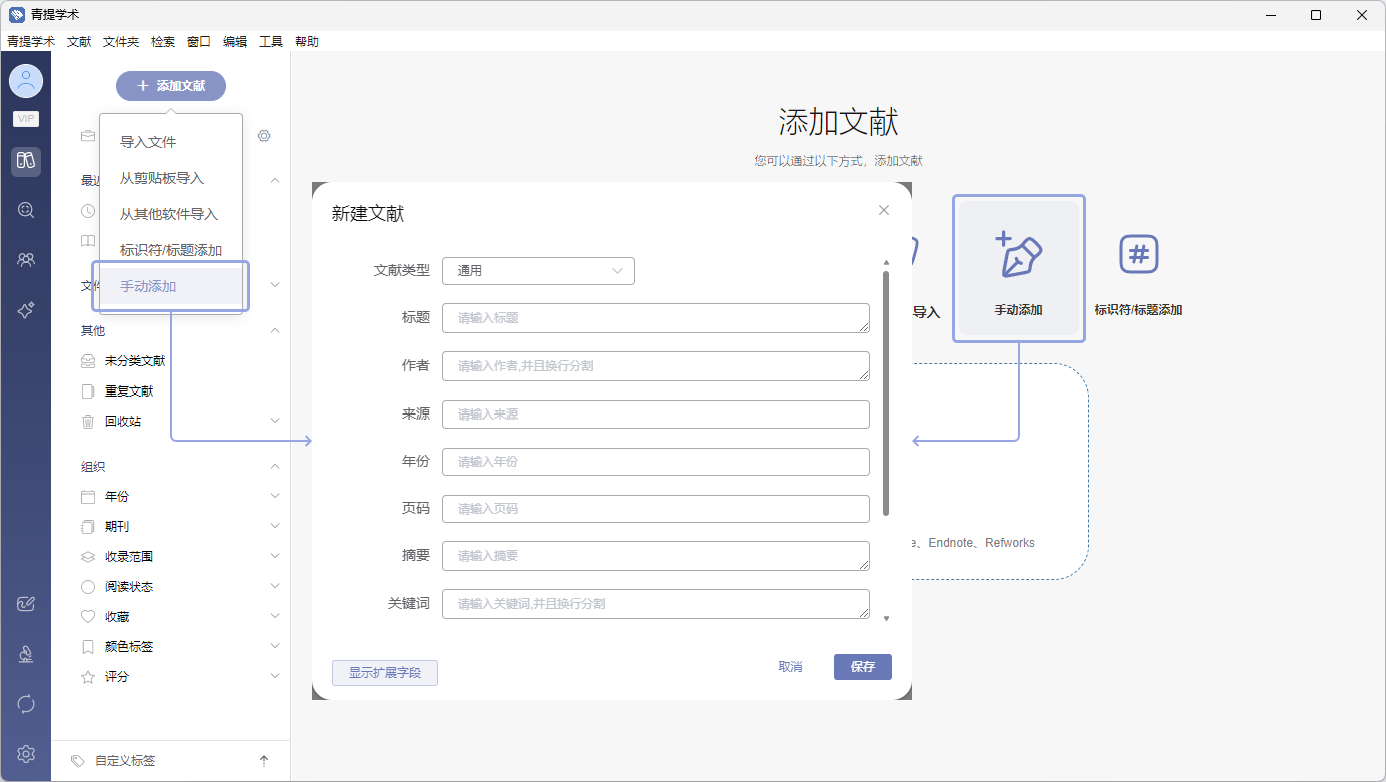This screenshot has height=782, width=1386.
Task: Click up arrow beside 自定义标签
Action: pyautogui.click(x=264, y=761)
